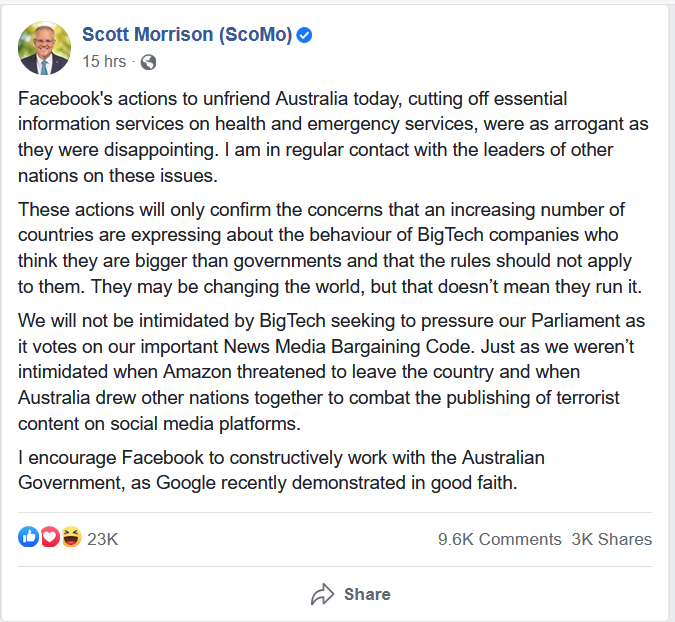The width and height of the screenshot is (675, 622).
Task: Click the blue verified badge icon
Action: pyautogui.click(x=305, y=35)
